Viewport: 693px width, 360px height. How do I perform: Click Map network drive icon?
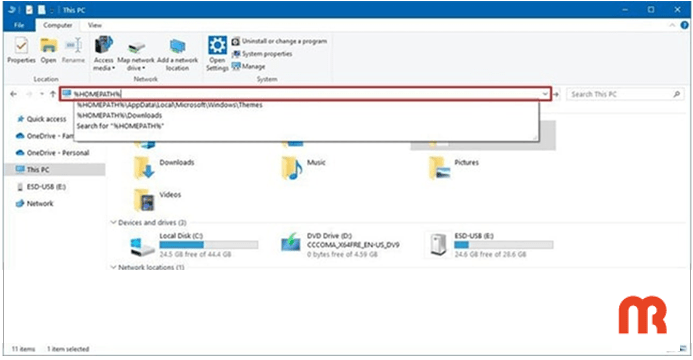coord(136,48)
